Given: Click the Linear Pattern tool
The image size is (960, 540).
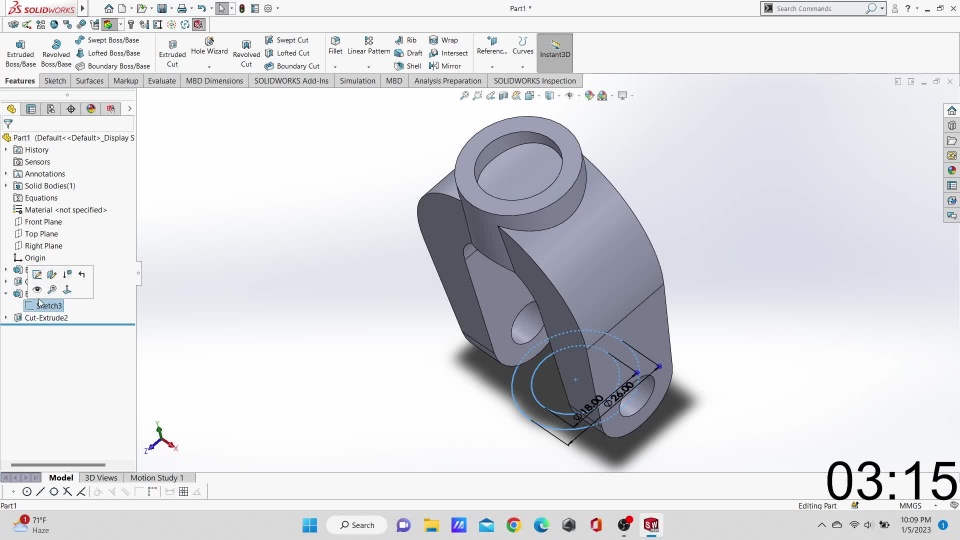Looking at the screenshot, I should 369,46.
